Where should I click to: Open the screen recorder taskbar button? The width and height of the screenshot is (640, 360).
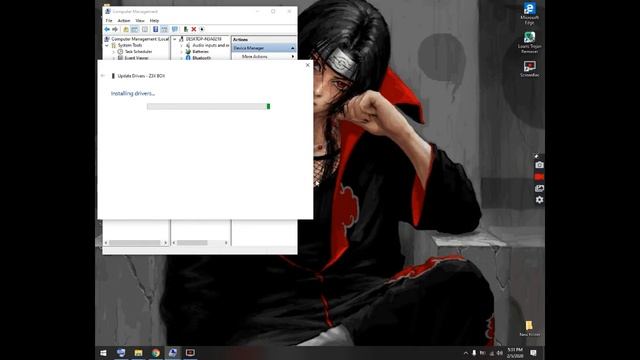190,353
